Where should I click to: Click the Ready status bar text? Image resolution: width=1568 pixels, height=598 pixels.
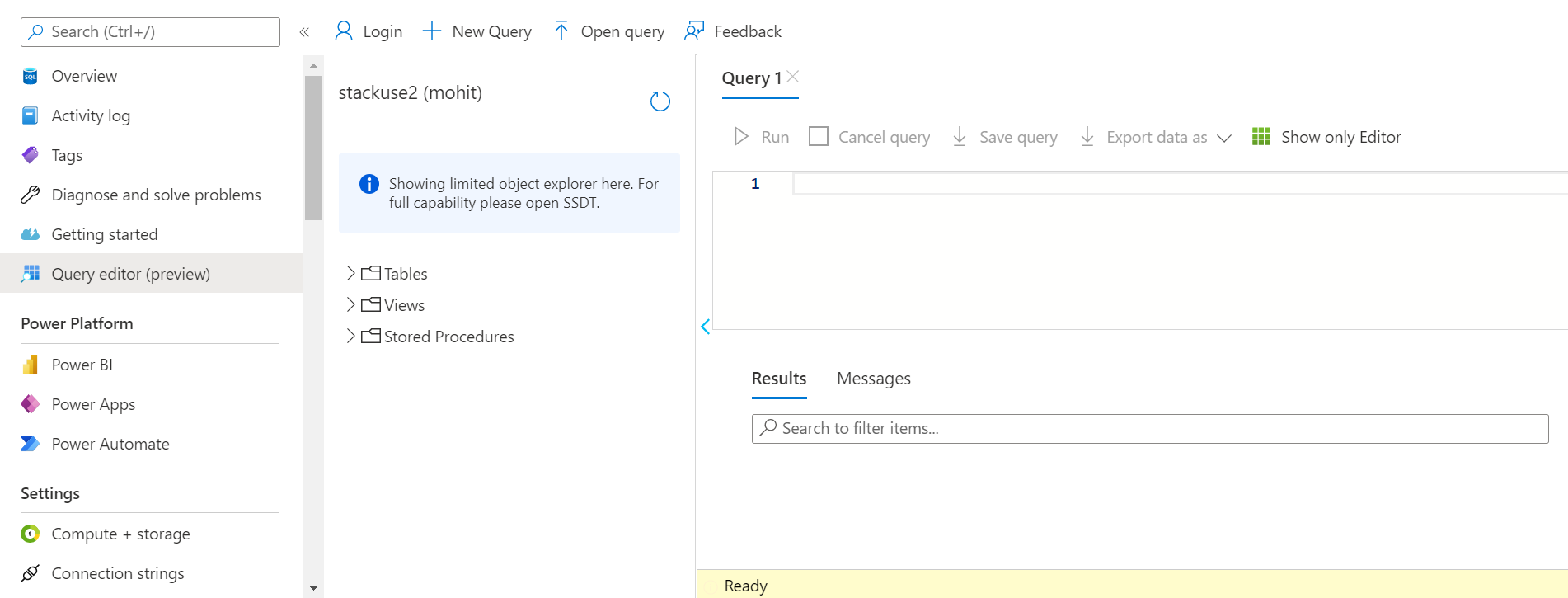coord(746,586)
